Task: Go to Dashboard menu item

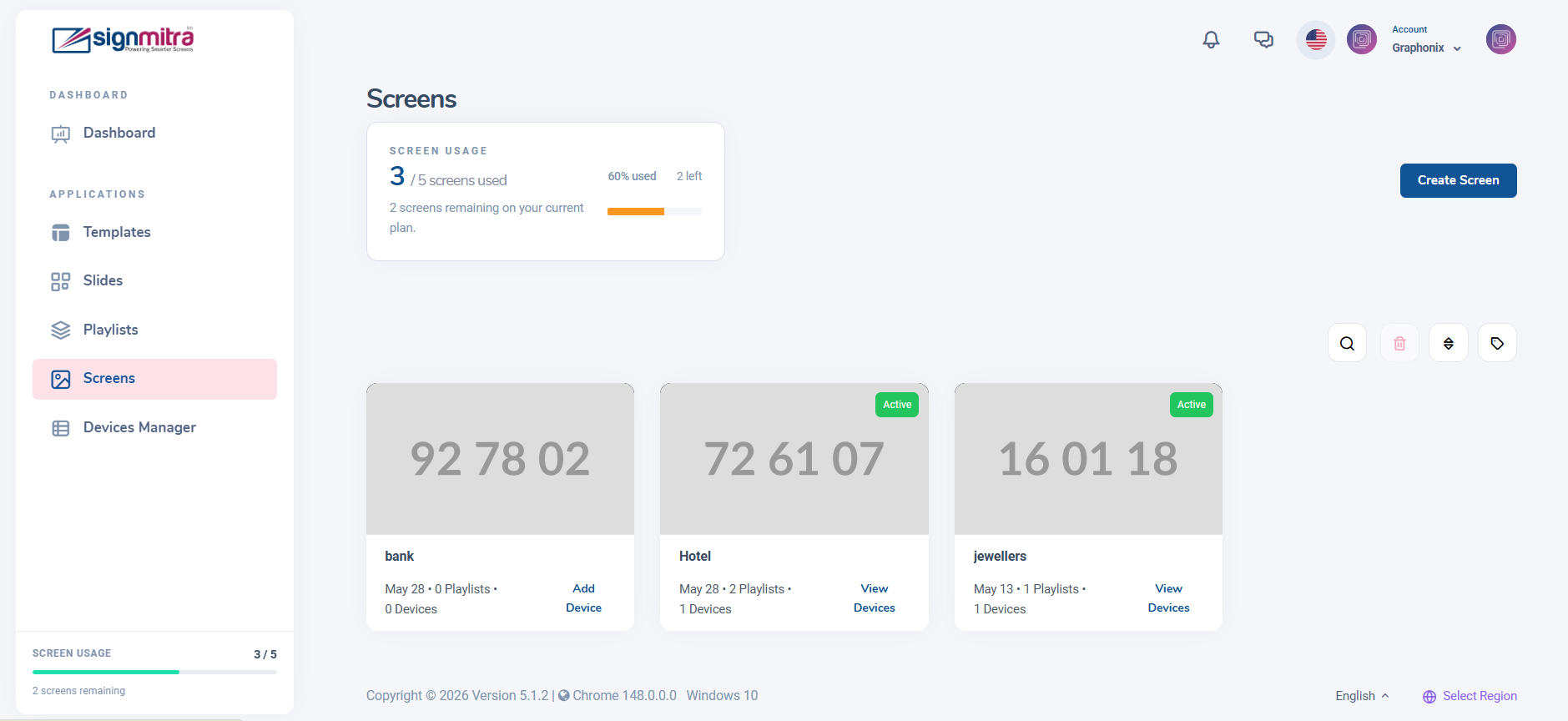Action: [x=154, y=134]
